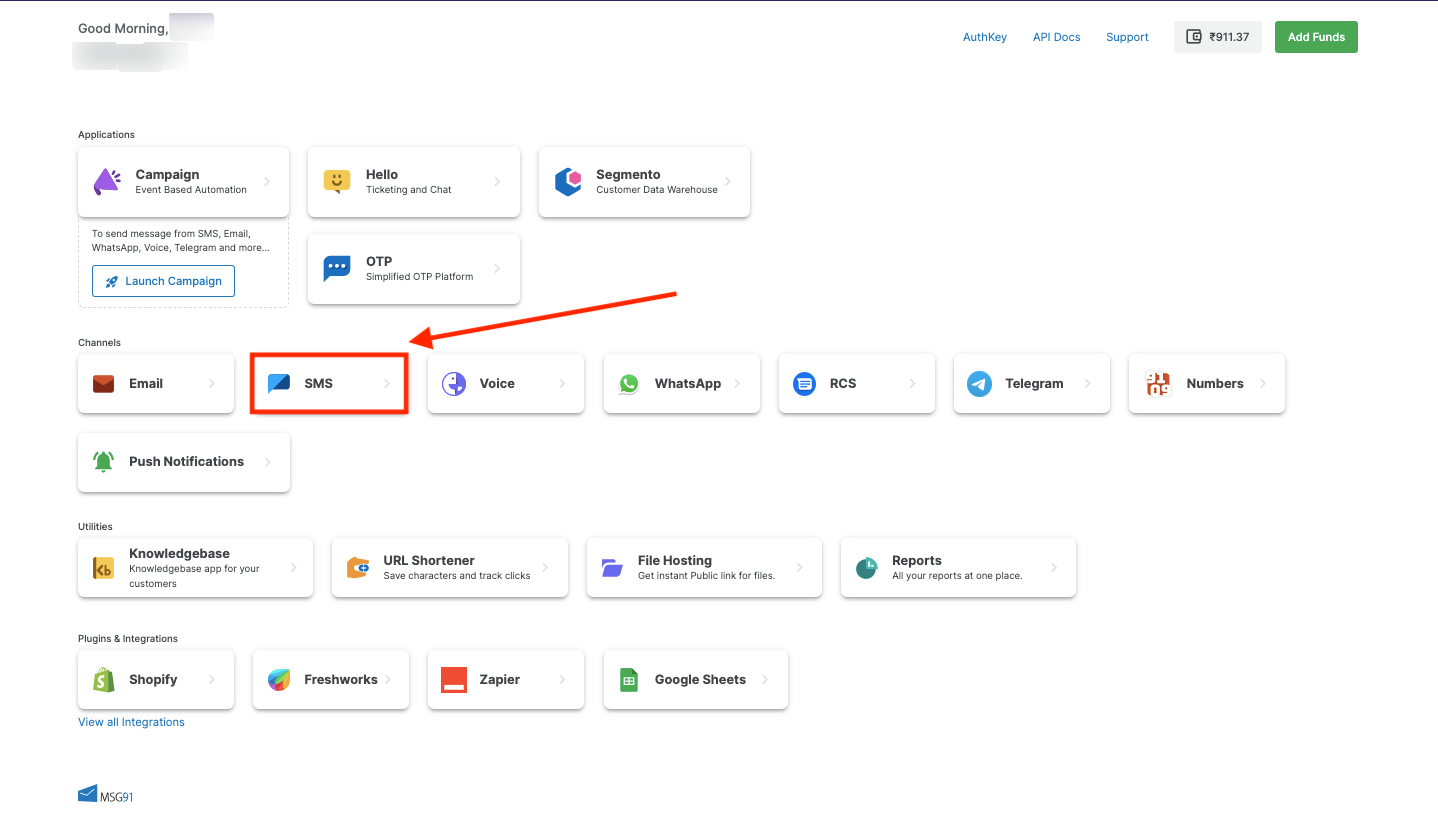Click 'Get instant Public link for files.' text
Image resolution: width=1438 pixels, height=826 pixels.
pos(707,576)
